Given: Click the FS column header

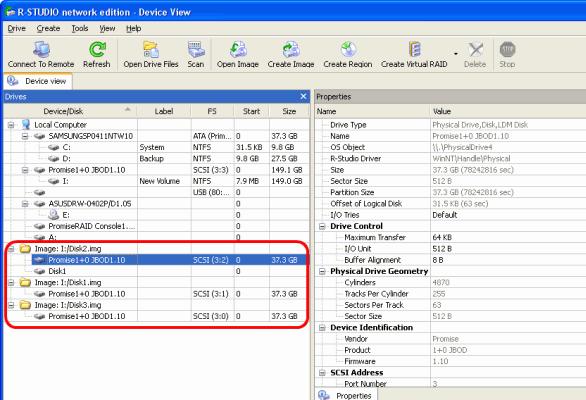Looking at the screenshot, I should coord(212,111).
